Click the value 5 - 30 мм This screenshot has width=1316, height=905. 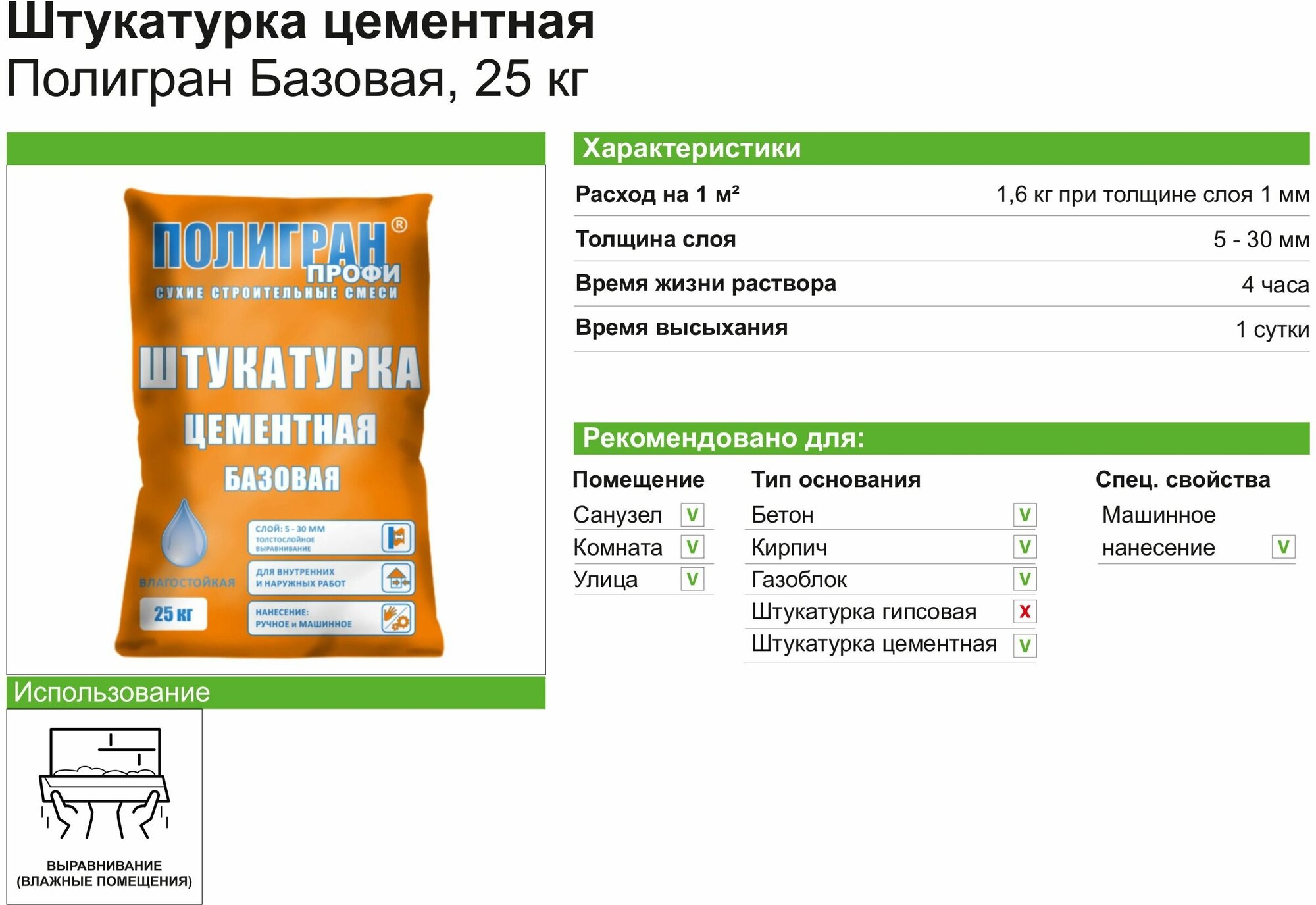[x=1261, y=239]
